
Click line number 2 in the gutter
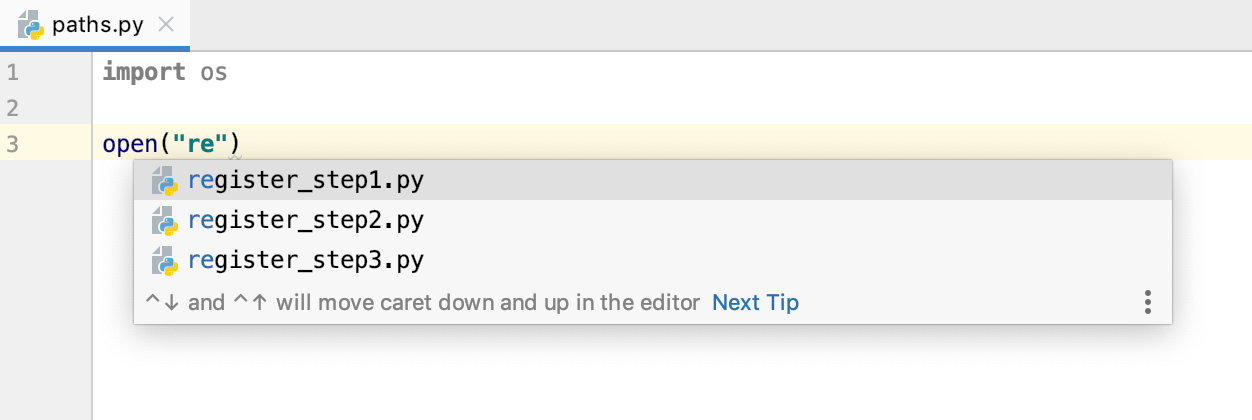point(12,108)
